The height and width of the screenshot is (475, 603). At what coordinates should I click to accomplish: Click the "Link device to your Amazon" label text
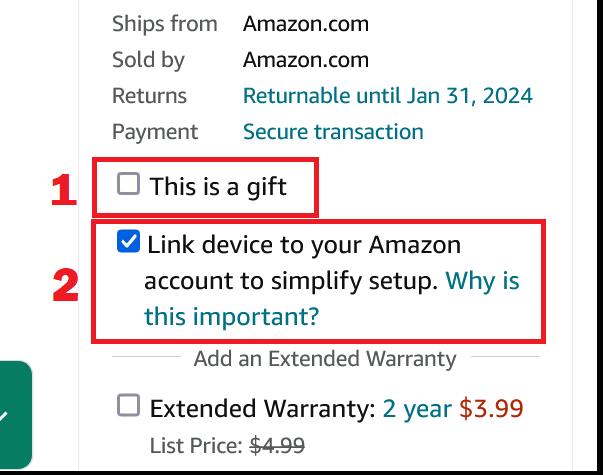click(304, 244)
